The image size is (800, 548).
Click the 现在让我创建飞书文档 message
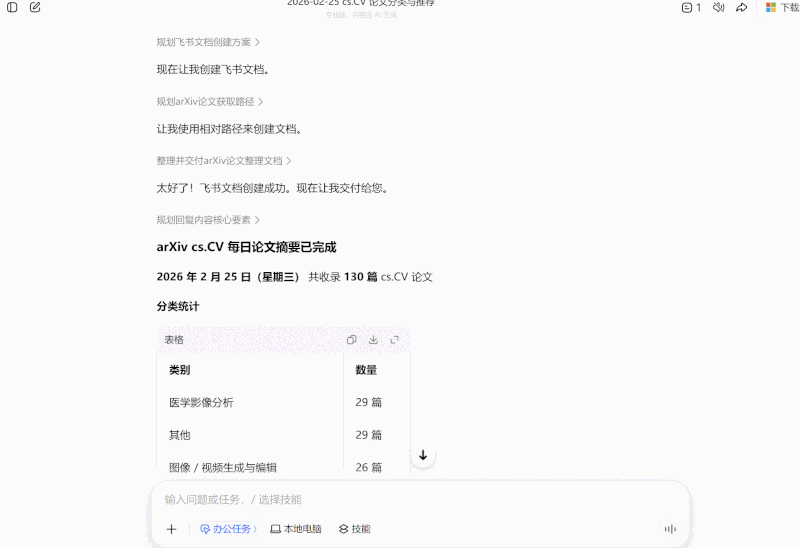point(213,69)
